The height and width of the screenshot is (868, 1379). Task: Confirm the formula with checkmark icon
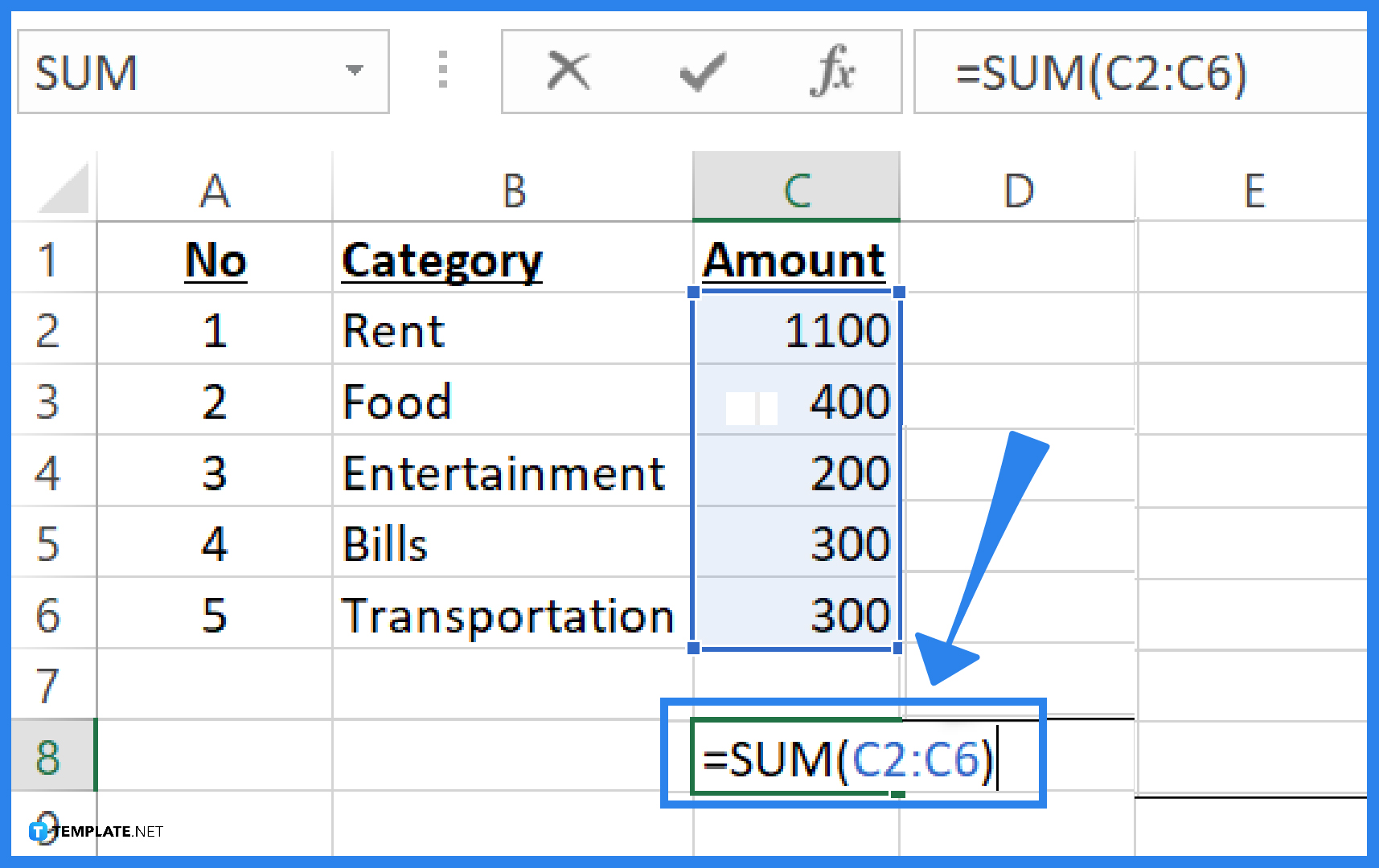[x=703, y=72]
